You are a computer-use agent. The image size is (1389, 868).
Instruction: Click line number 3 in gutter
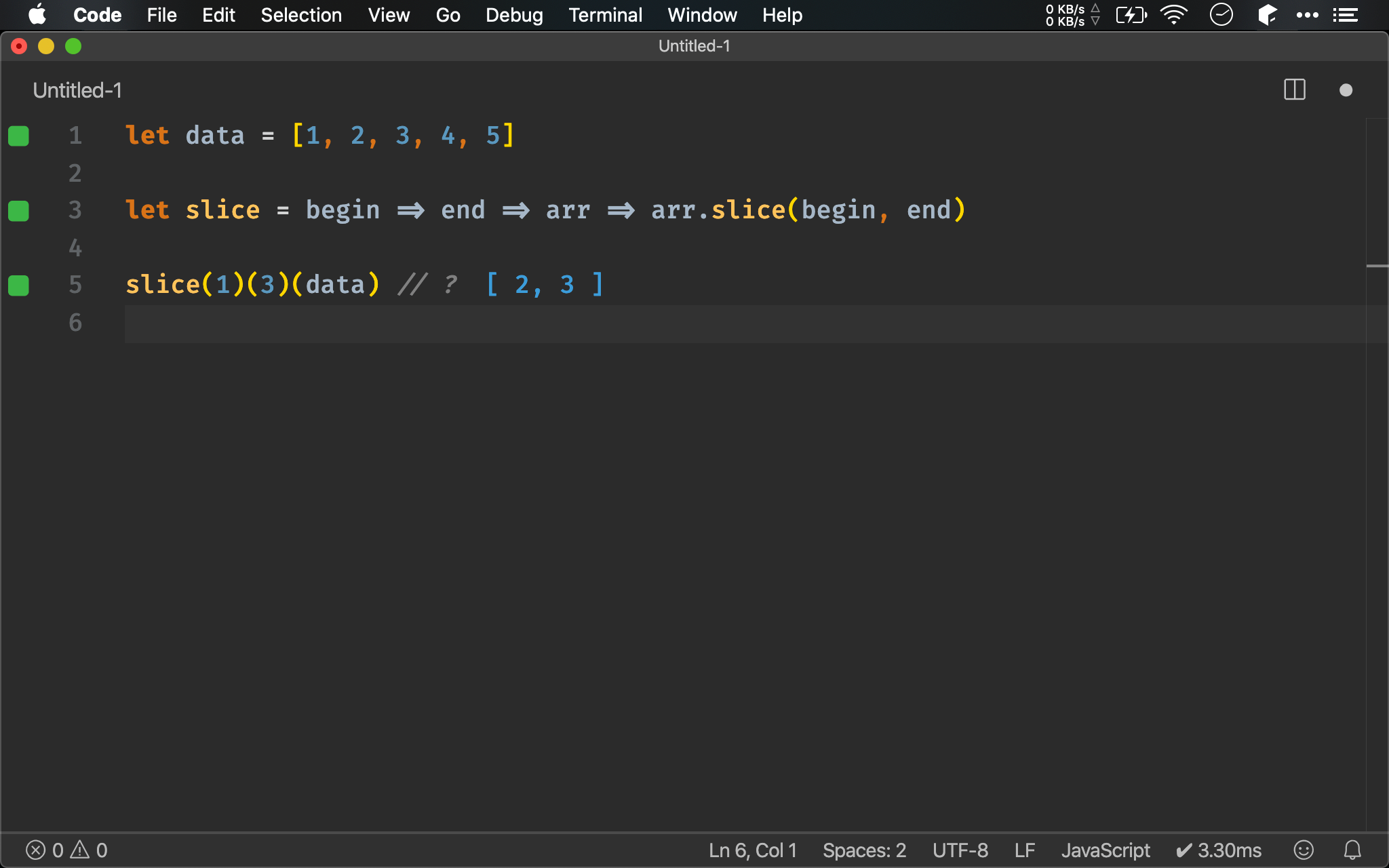[75, 210]
